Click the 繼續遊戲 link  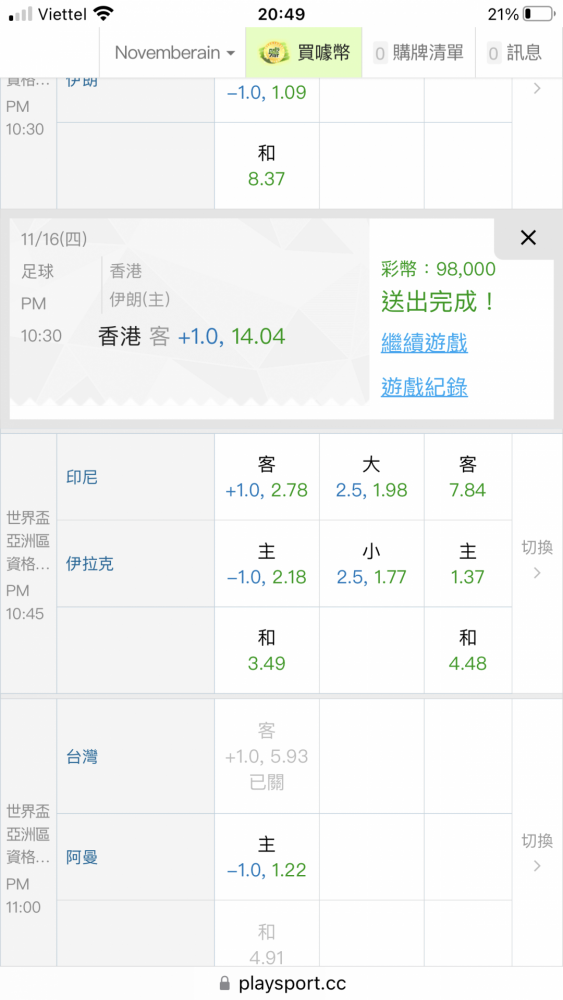(x=424, y=343)
